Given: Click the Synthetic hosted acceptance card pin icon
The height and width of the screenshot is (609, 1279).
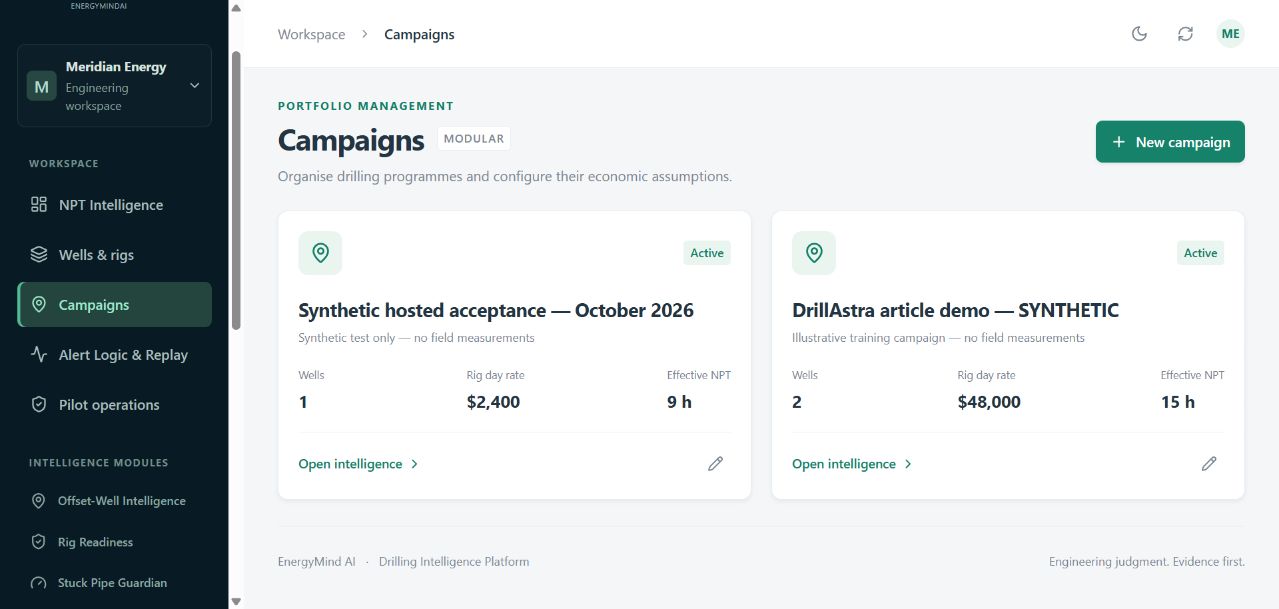Looking at the screenshot, I should 320,253.
